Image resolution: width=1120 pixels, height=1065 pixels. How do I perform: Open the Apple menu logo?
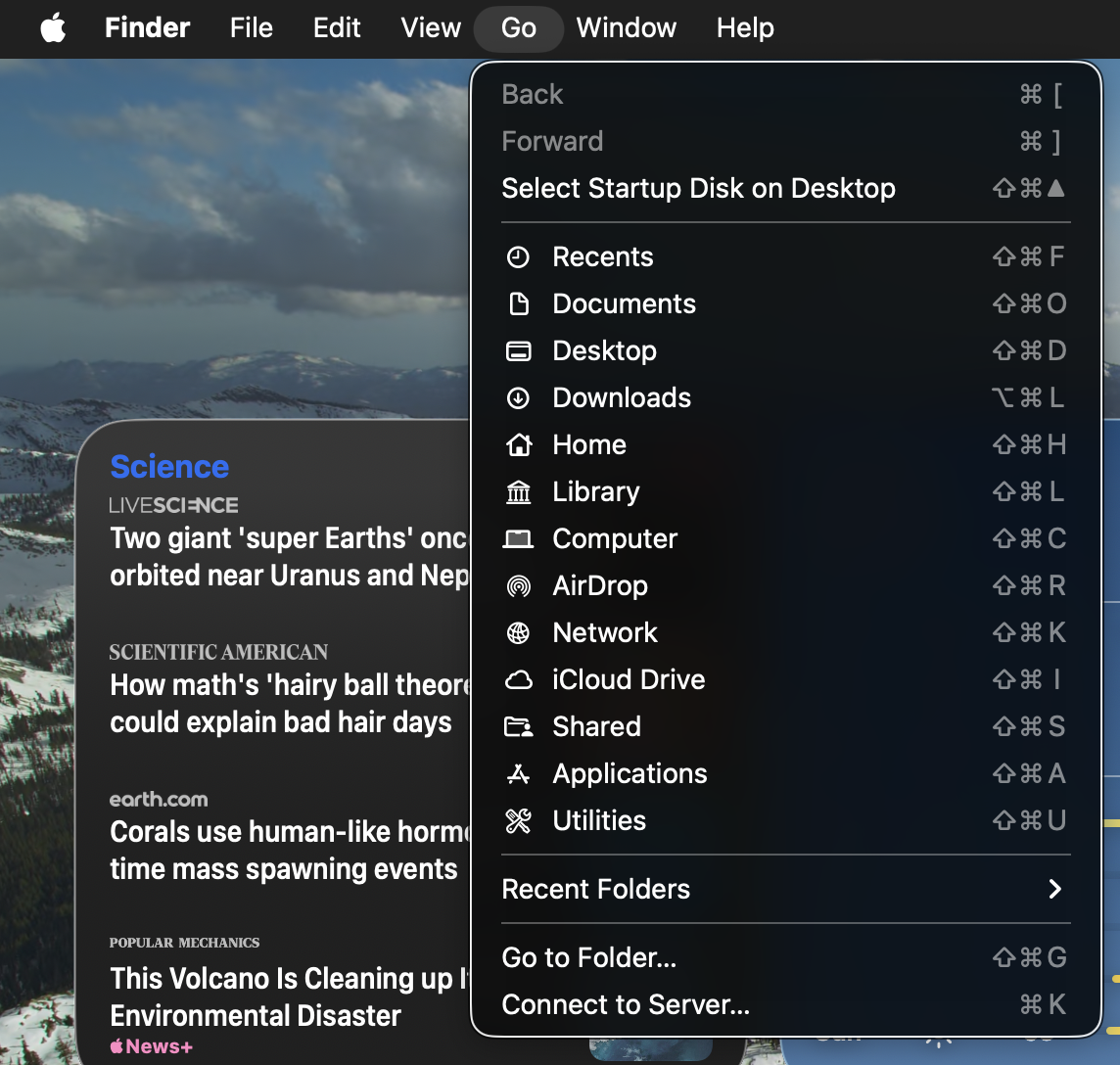(x=53, y=27)
